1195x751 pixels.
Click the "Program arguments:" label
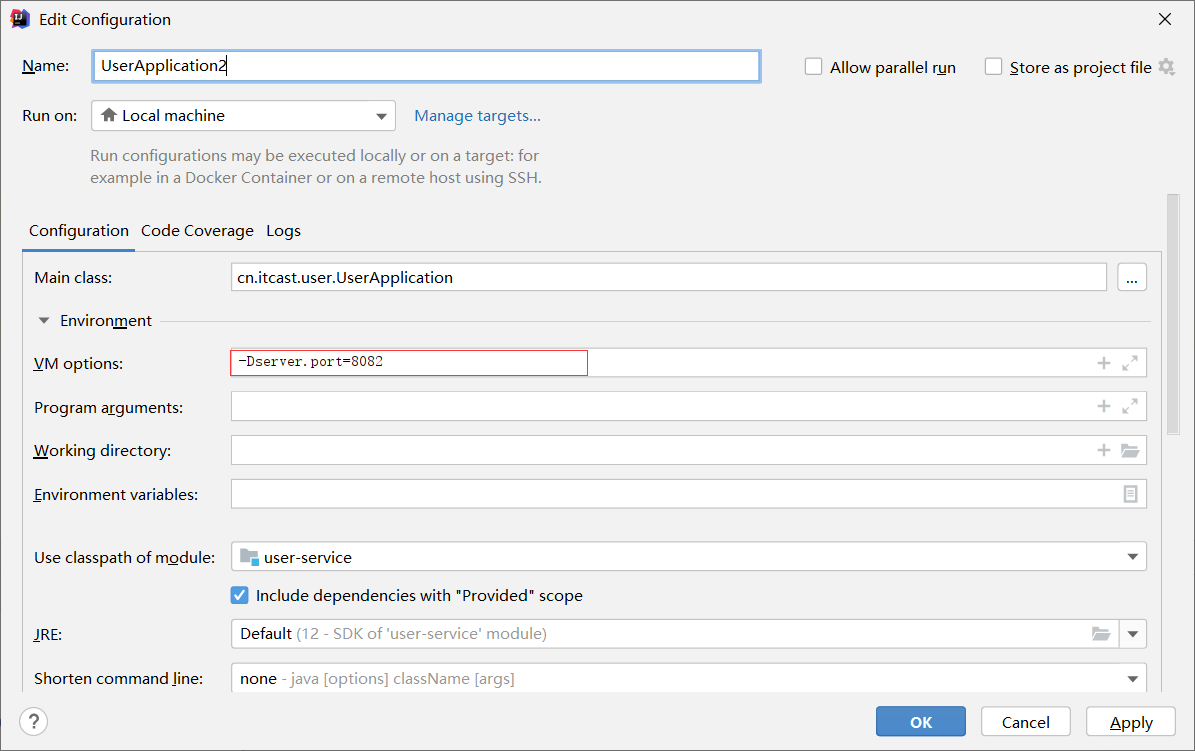pos(108,408)
